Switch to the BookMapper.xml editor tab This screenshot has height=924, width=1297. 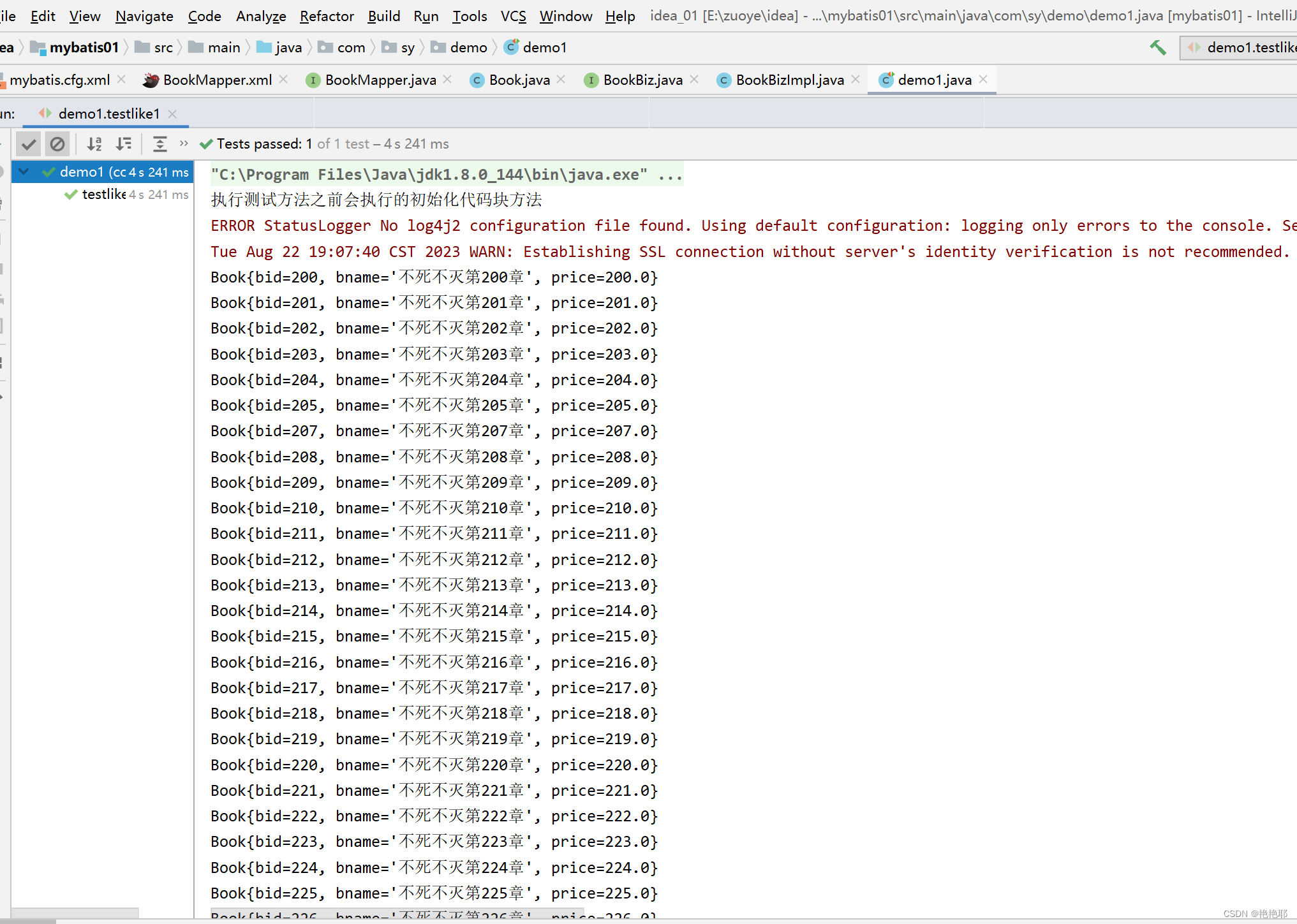(x=216, y=80)
